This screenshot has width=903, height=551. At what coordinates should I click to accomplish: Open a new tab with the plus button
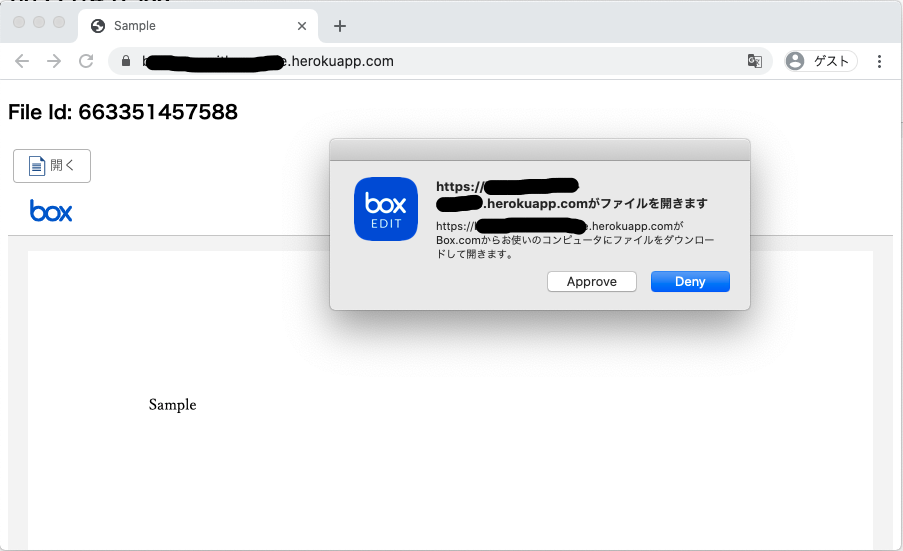[x=340, y=26]
